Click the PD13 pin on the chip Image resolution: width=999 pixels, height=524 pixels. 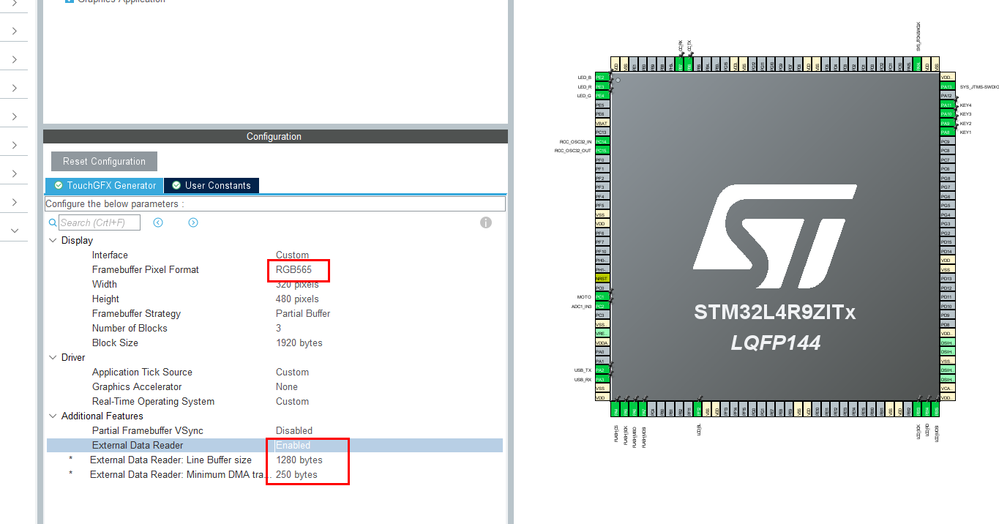pyautogui.click(x=947, y=279)
